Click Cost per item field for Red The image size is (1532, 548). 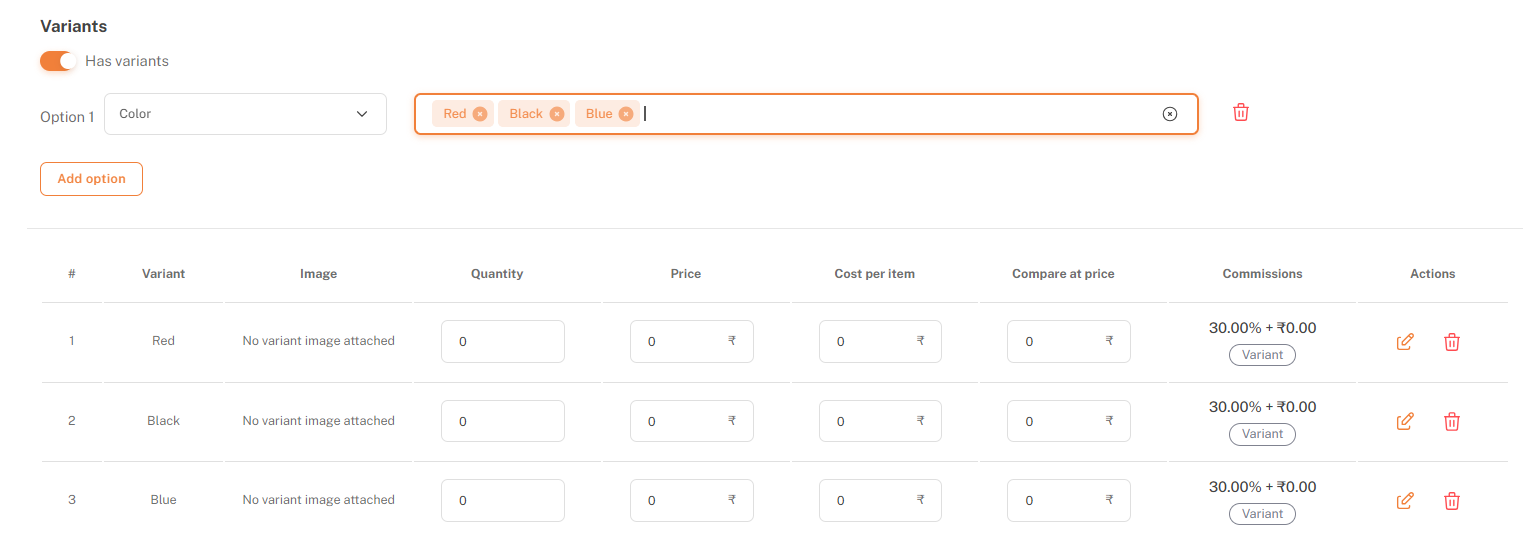coord(880,342)
